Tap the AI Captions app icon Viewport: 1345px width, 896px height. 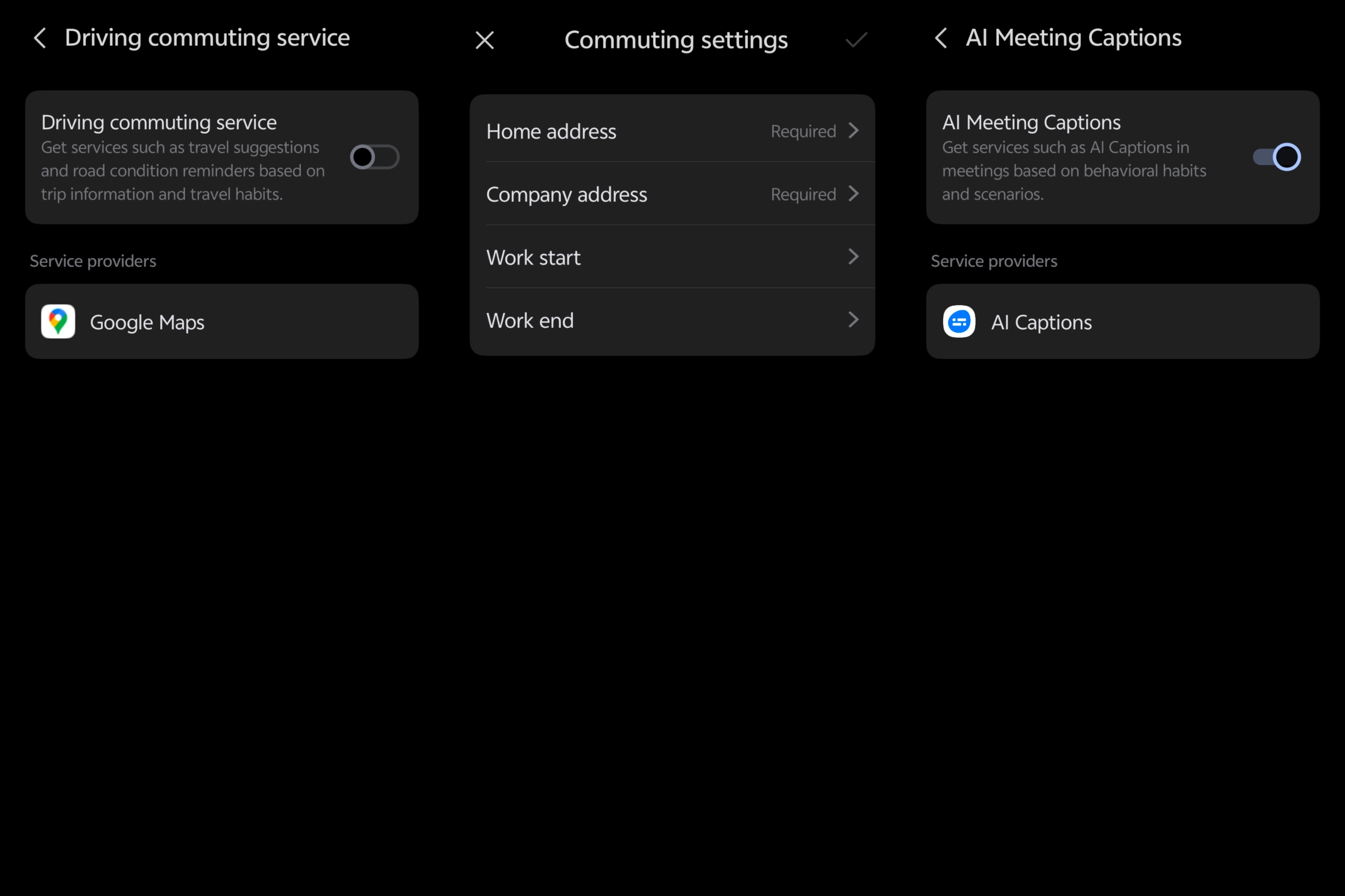tap(959, 322)
